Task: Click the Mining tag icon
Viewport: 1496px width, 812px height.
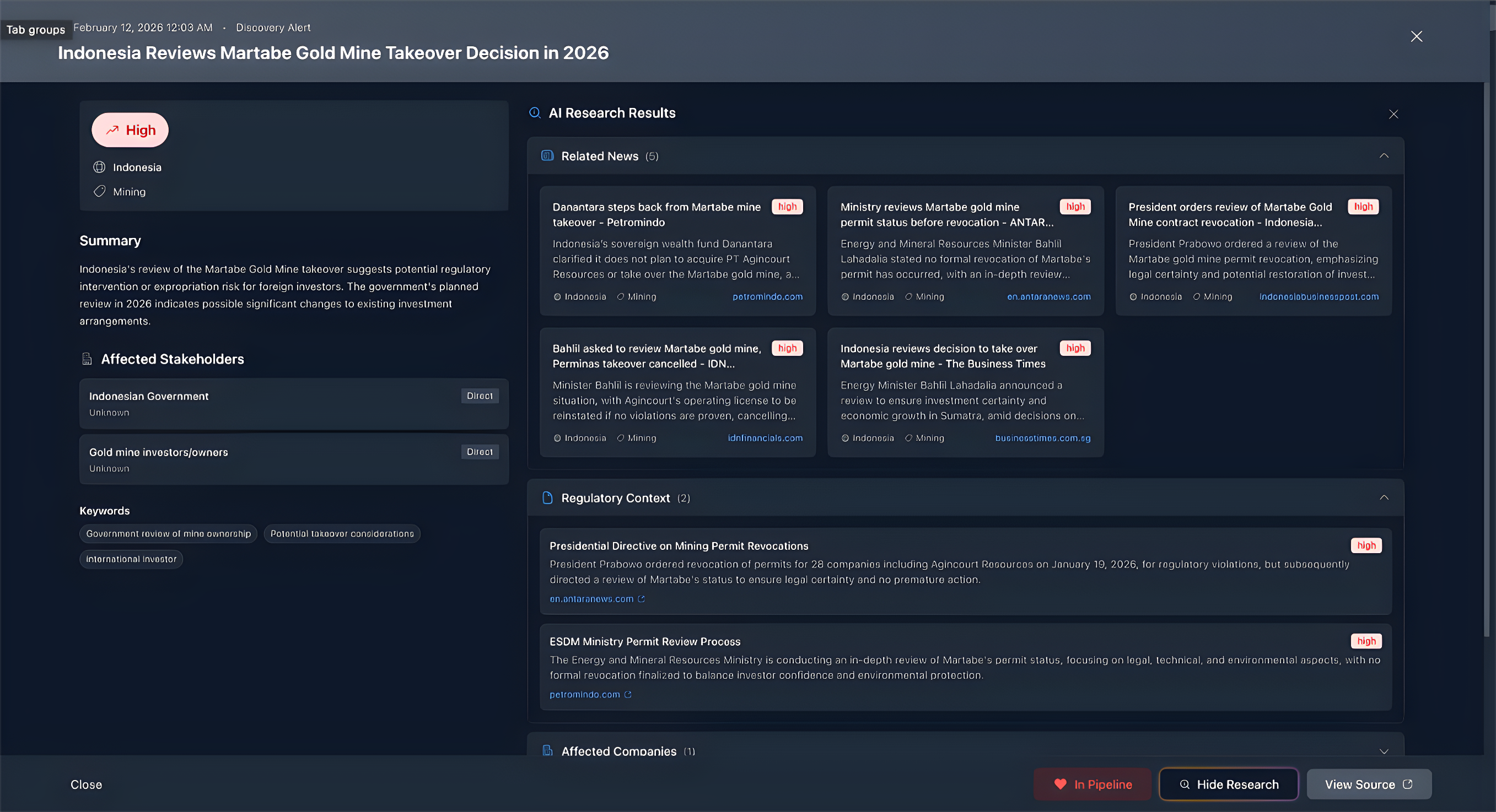Action: tap(99, 191)
